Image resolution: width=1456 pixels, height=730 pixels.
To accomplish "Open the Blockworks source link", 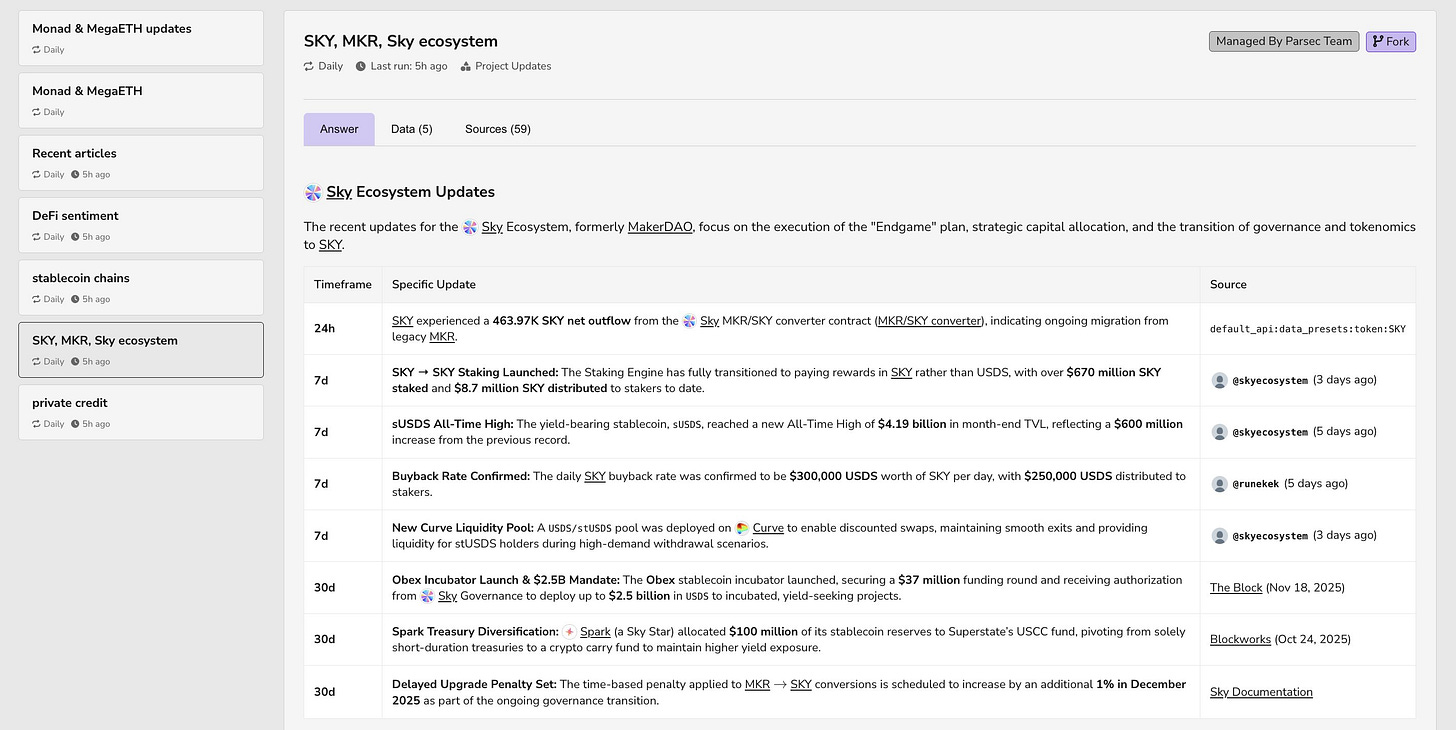I will pyautogui.click(x=1241, y=639).
